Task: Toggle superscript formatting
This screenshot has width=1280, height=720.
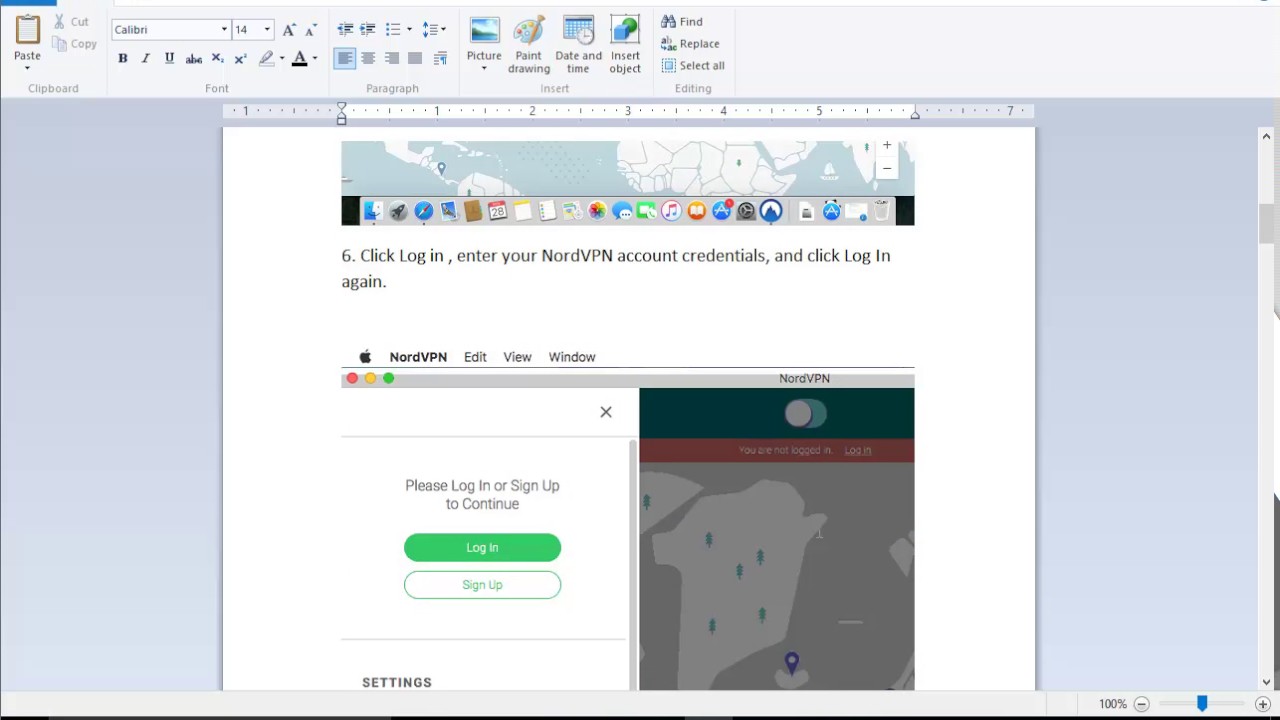Action: pyautogui.click(x=240, y=59)
